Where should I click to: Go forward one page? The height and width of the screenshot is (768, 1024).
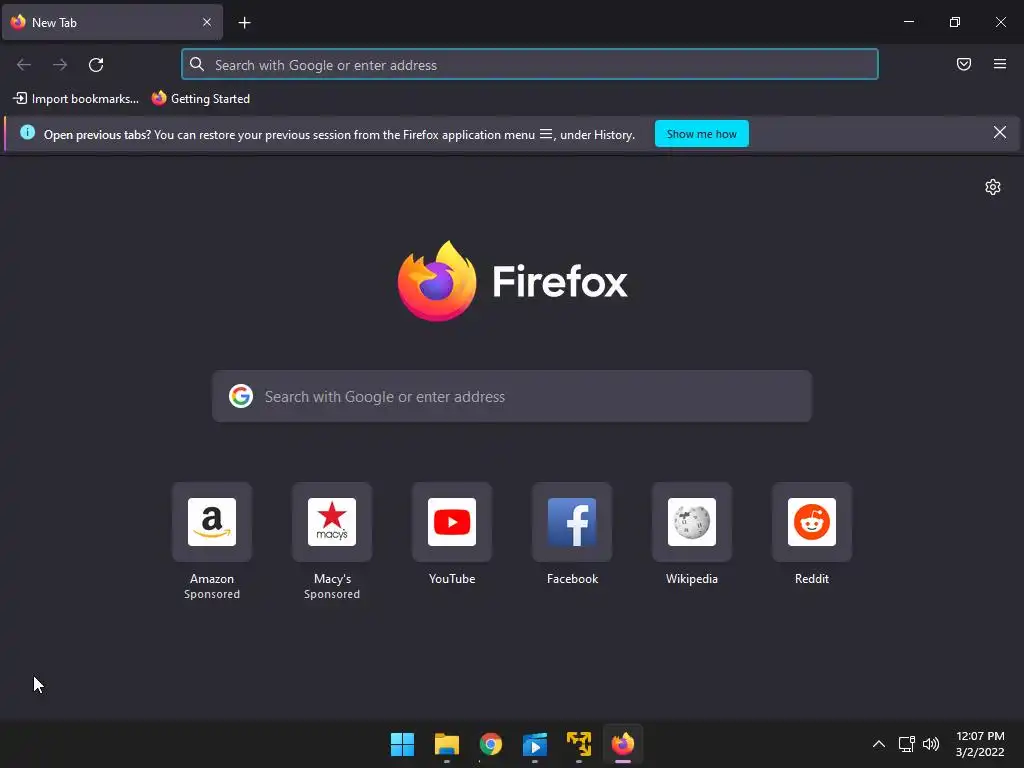pyautogui.click(x=60, y=65)
